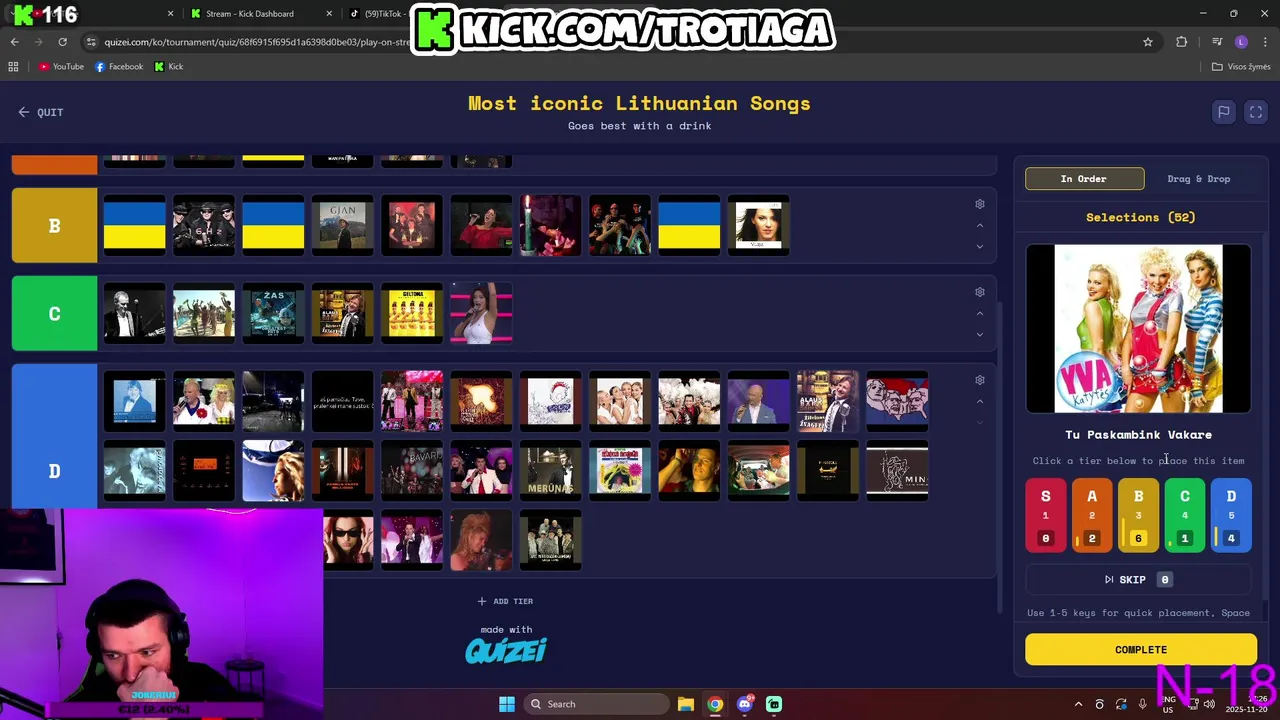Open File Explorer from taskbar
This screenshot has height=720, width=1280.
click(686, 704)
